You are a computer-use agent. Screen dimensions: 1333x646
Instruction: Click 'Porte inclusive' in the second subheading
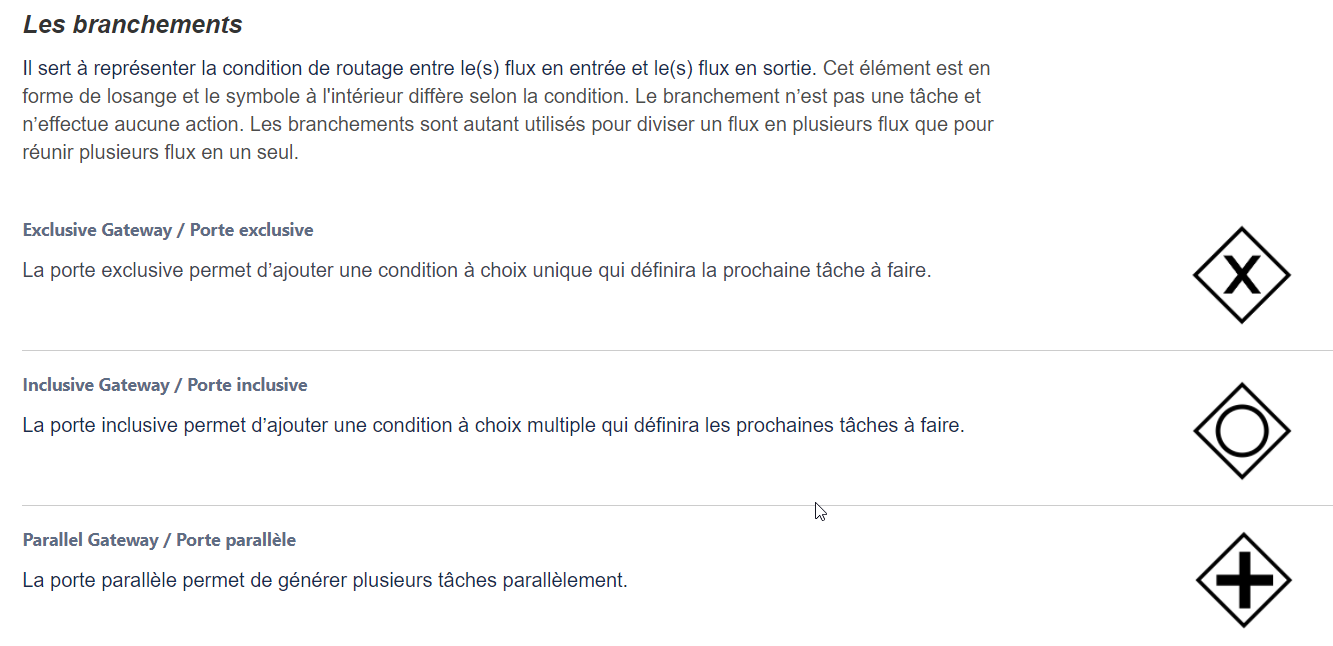pos(248,385)
